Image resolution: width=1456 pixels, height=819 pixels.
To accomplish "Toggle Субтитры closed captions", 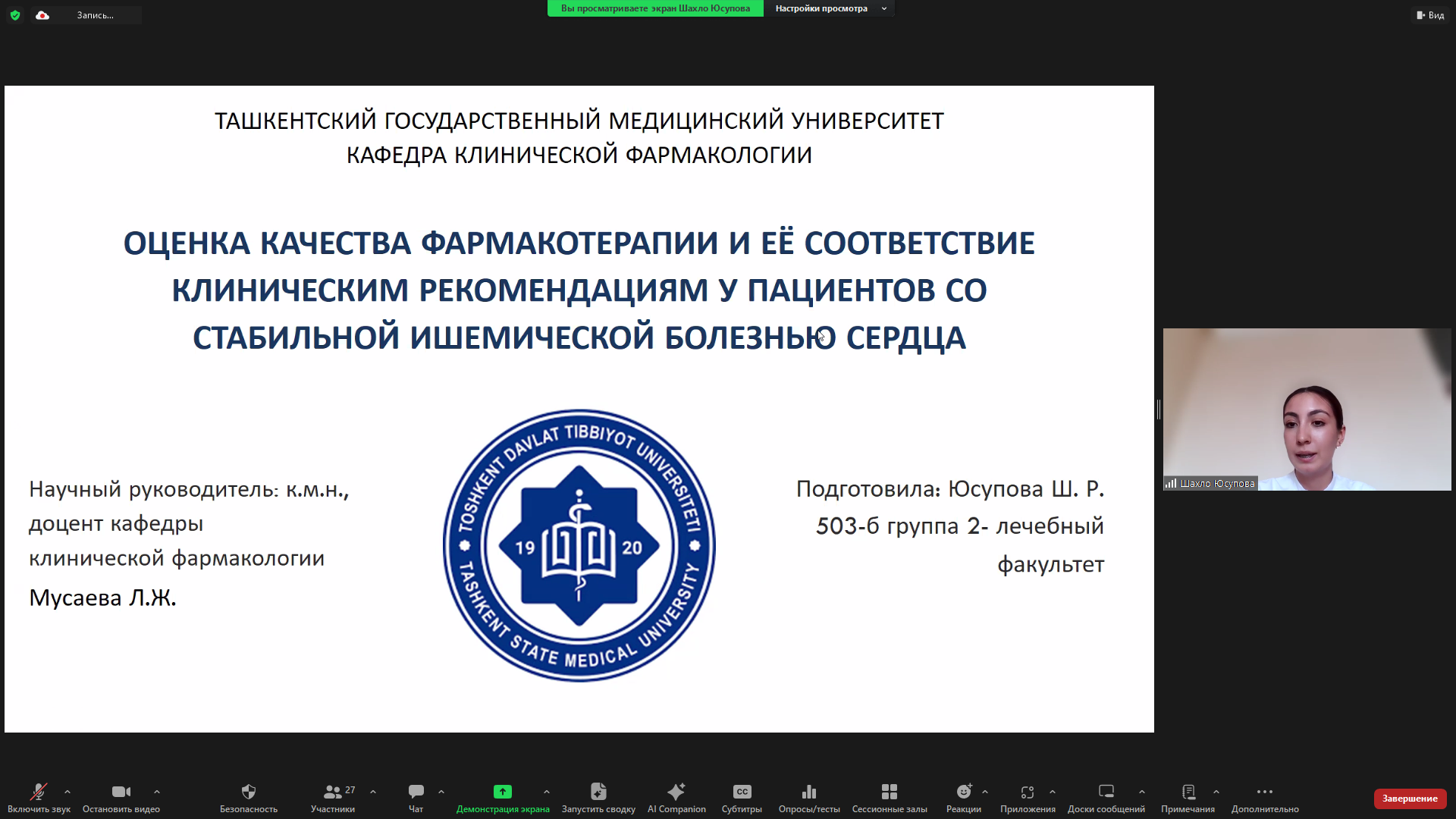I will [x=742, y=792].
